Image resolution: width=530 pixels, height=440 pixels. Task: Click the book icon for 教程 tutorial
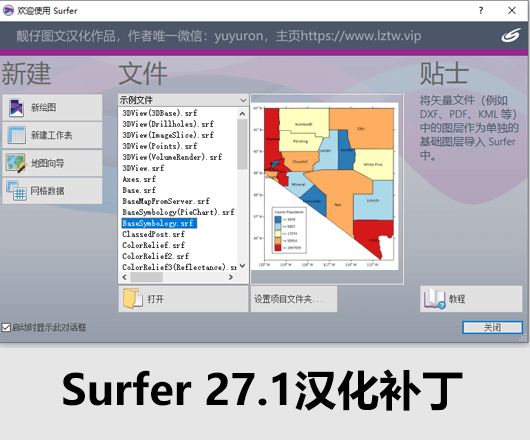click(x=435, y=299)
